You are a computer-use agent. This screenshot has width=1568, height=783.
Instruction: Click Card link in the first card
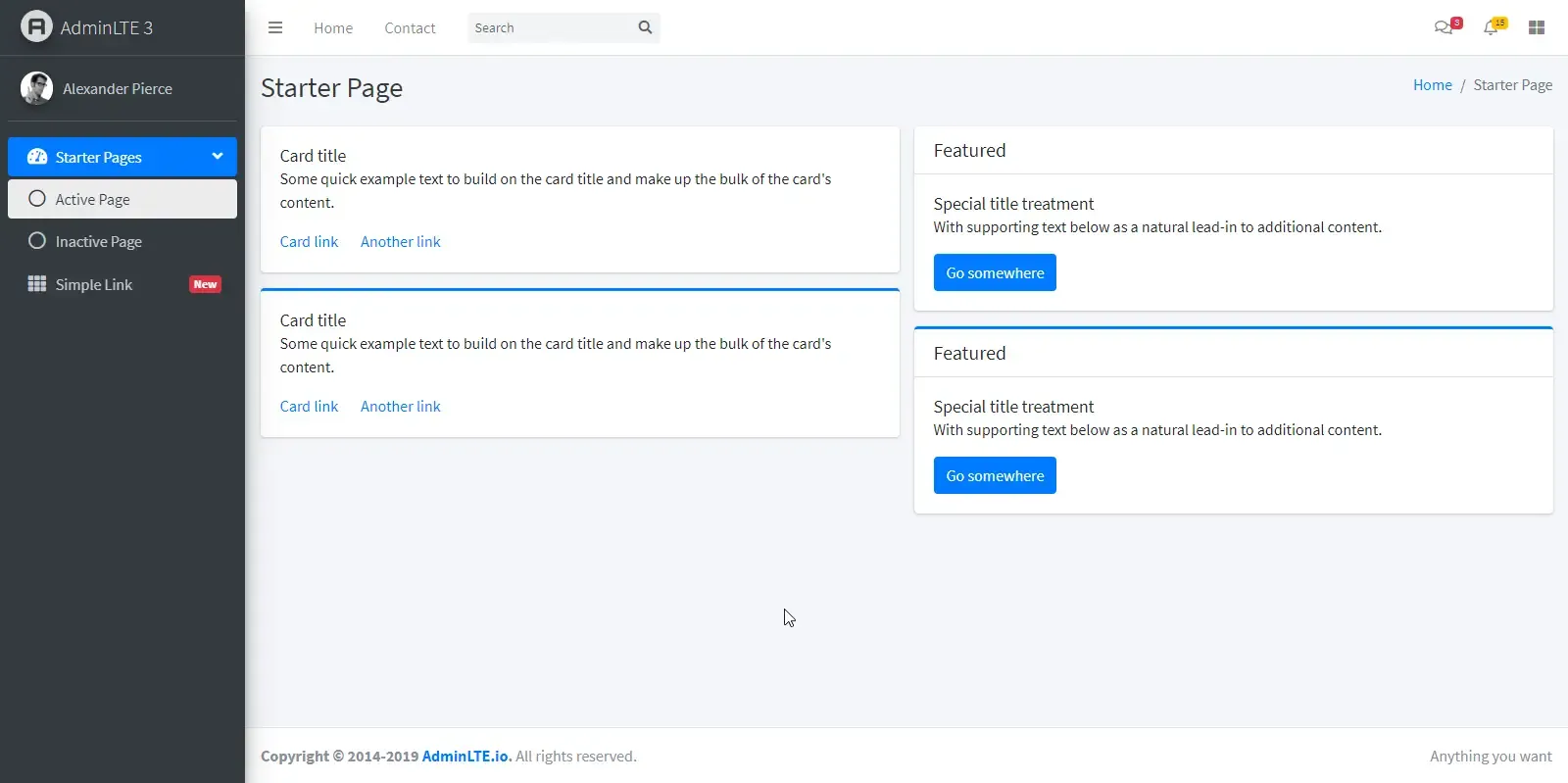coord(309,242)
